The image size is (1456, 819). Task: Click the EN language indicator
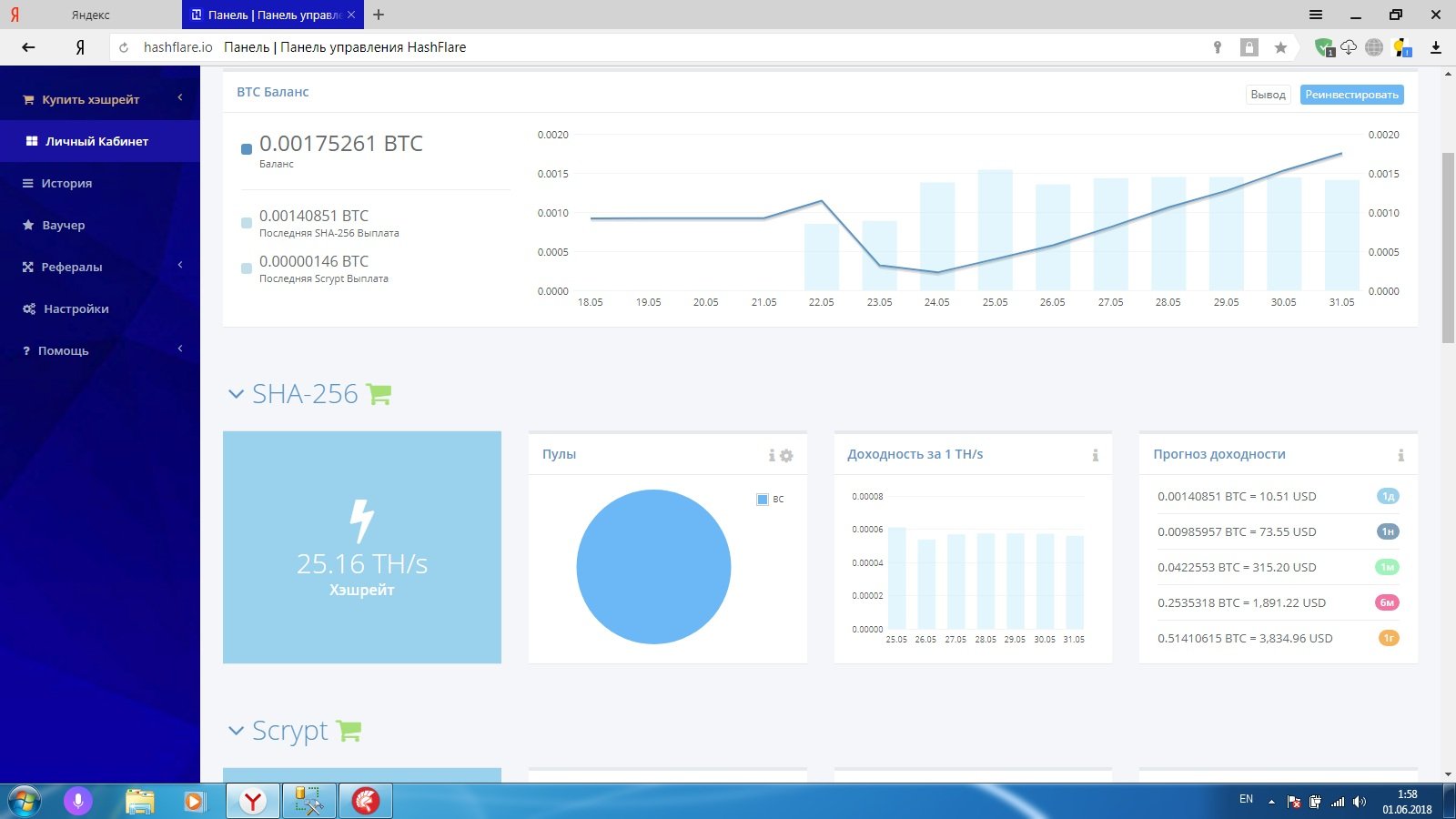(x=1246, y=799)
